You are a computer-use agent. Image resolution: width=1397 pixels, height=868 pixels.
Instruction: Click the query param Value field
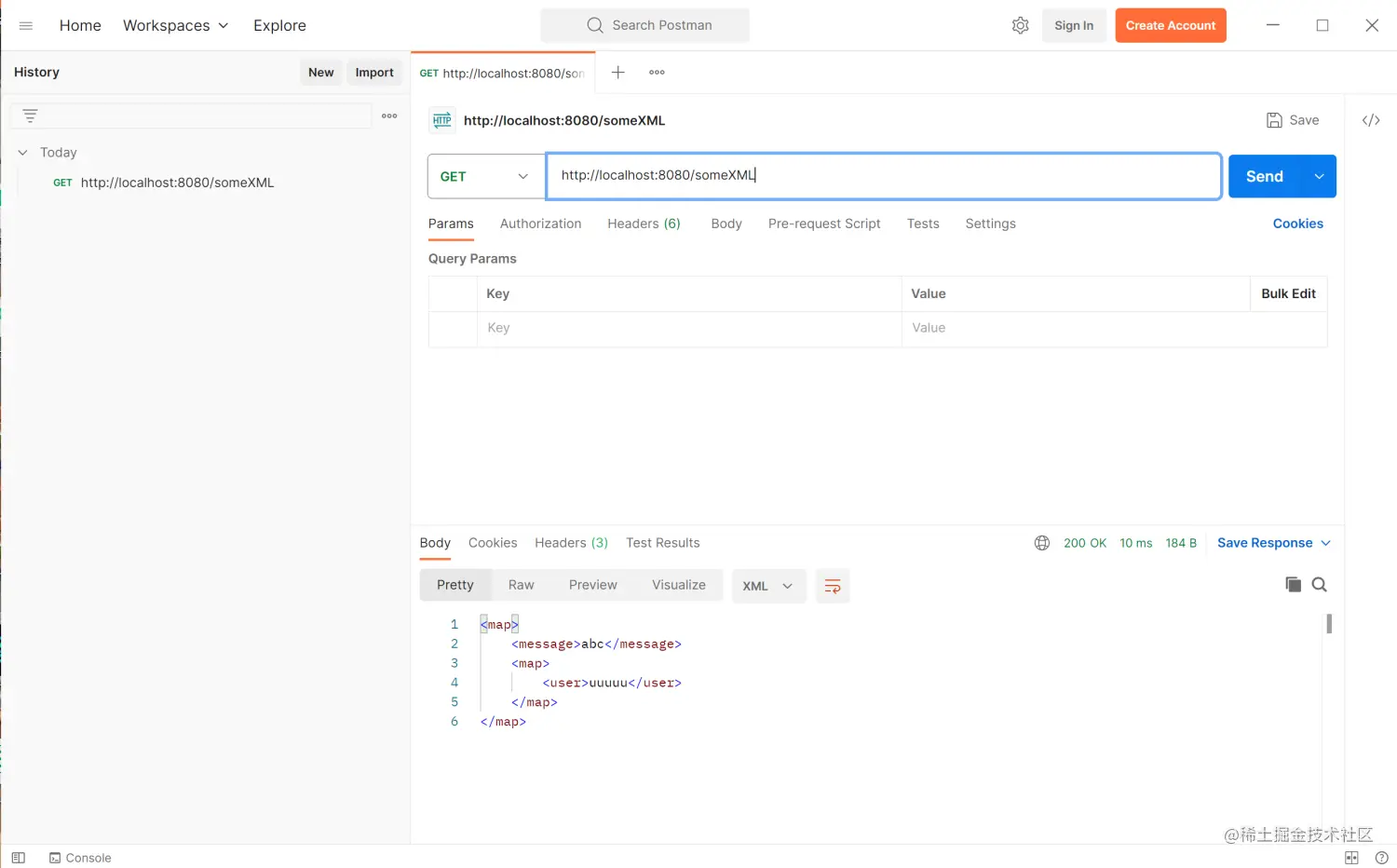1114,328
